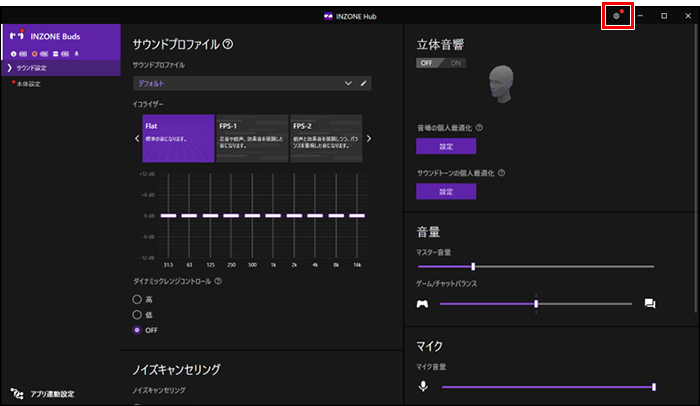Click the マイク音量 slider handle

click(654, 387)
